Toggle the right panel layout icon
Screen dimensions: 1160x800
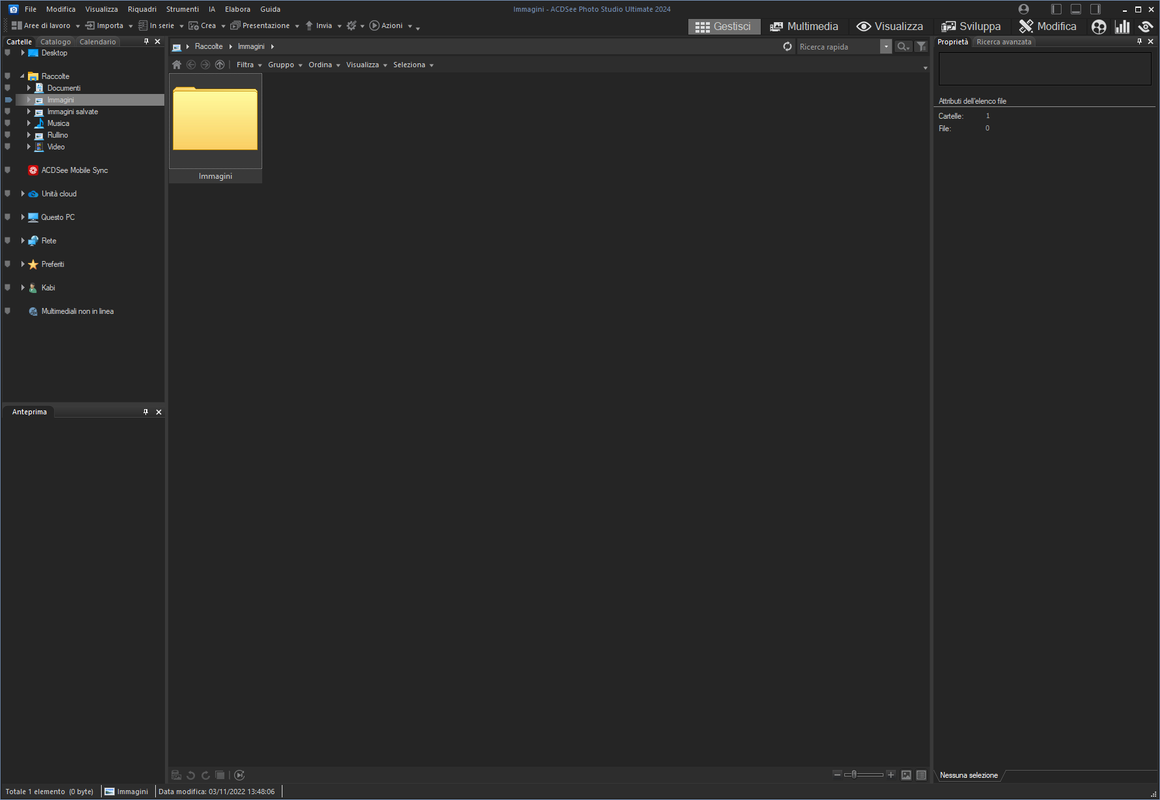click(1096, 9)
